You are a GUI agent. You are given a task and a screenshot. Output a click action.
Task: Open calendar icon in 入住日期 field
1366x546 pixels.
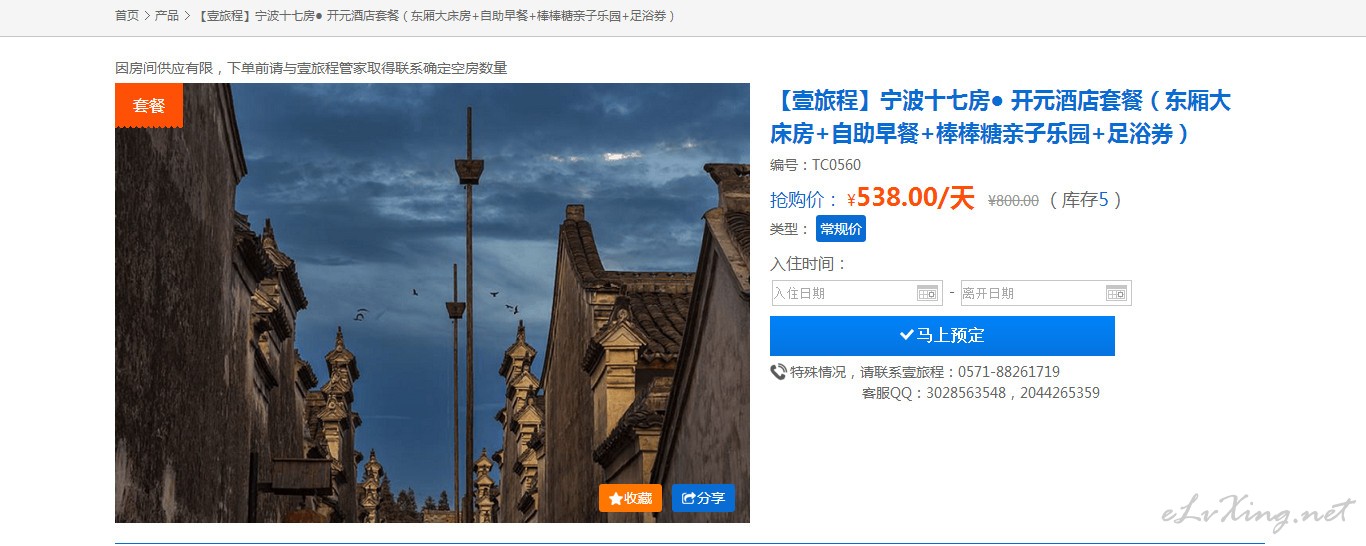[928, 293]
